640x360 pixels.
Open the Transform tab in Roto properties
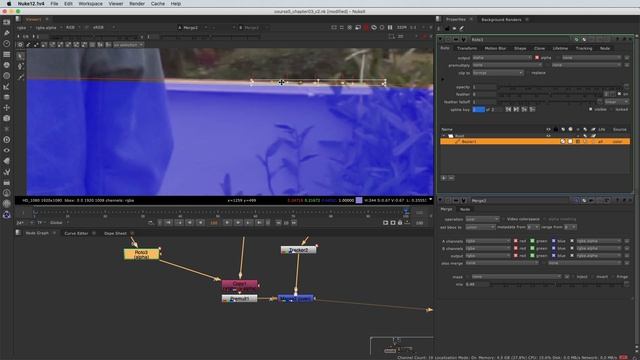[467, 48]
